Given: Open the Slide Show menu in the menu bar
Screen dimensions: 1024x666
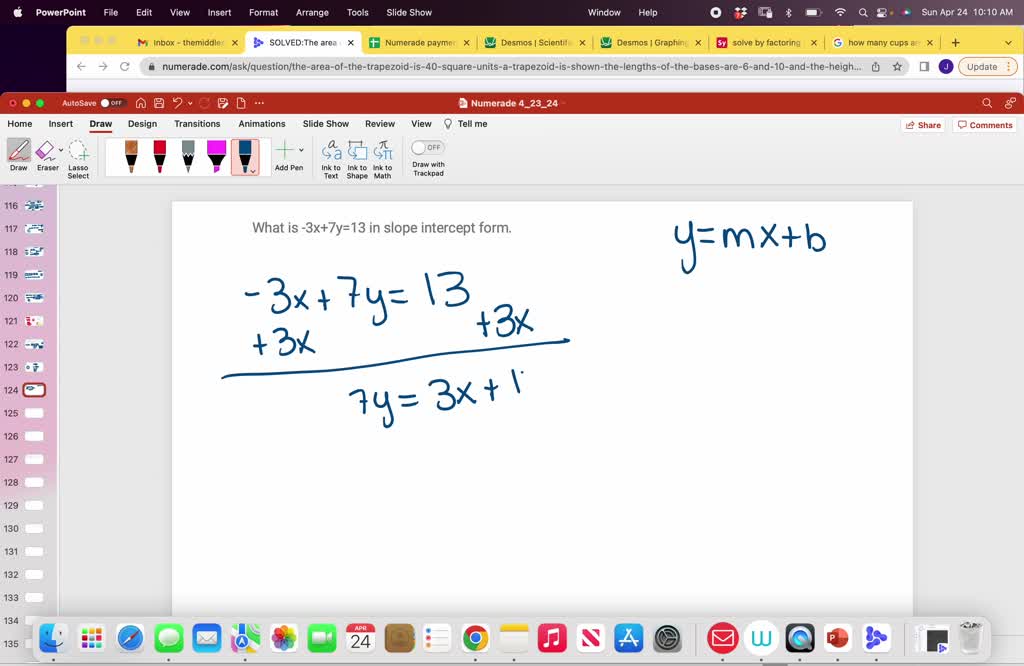Looking at the screenshot, I should pyautogui.click(x=410, y=12).
